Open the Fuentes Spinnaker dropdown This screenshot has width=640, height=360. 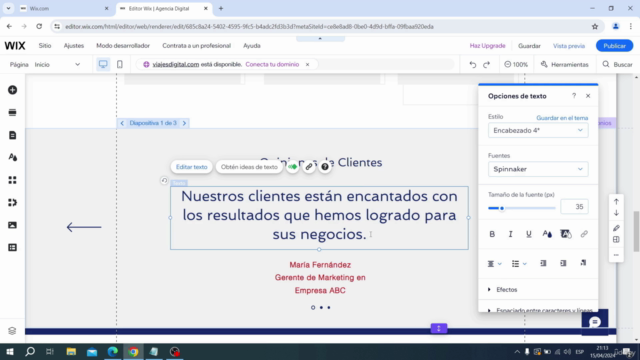(x=538, y=169)
